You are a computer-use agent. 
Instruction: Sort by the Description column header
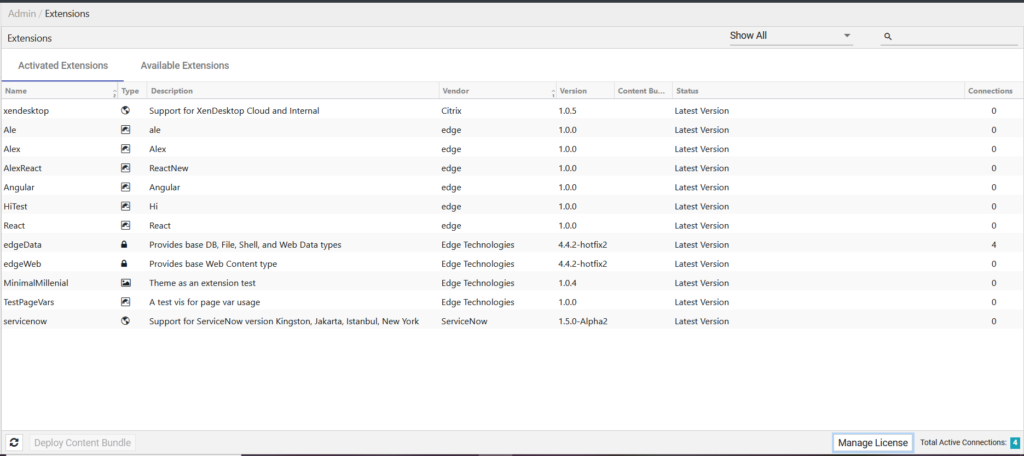pos(293,91)
